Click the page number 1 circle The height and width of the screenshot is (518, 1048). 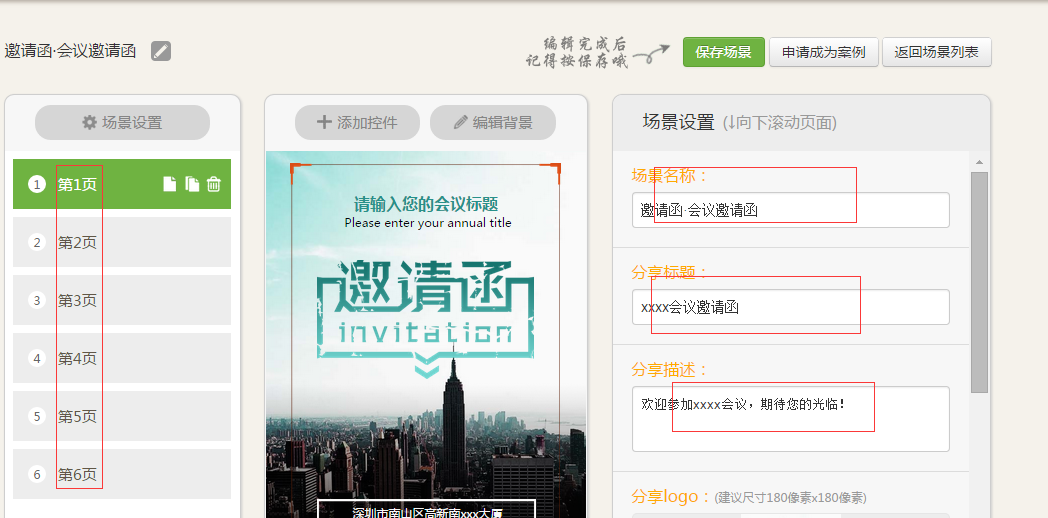pyautogui.click(x=37, y=184)
